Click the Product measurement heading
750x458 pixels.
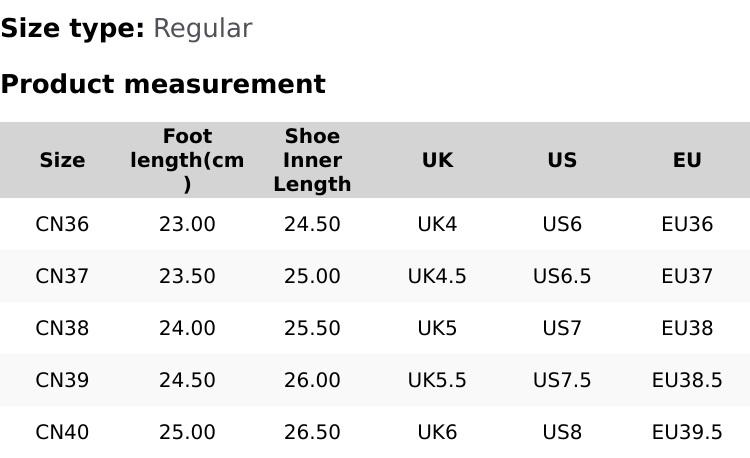(x=163, y=84)
